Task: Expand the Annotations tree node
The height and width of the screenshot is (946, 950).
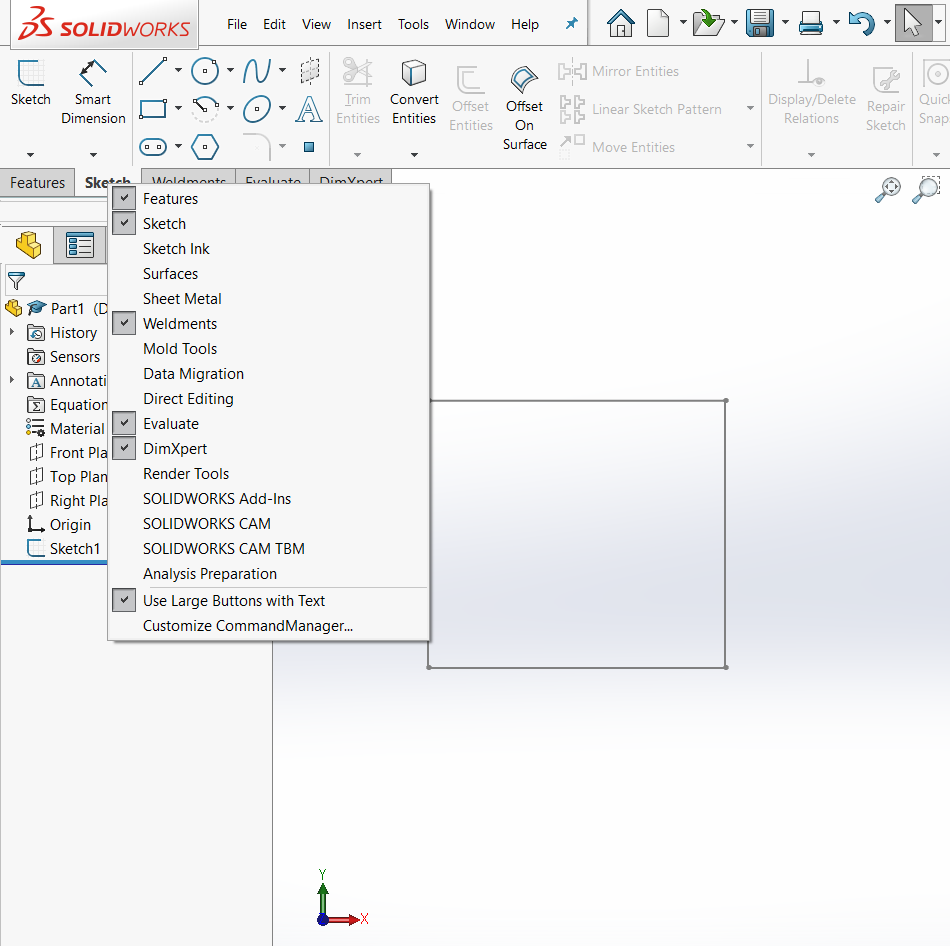Action: (x=12, y=380)
